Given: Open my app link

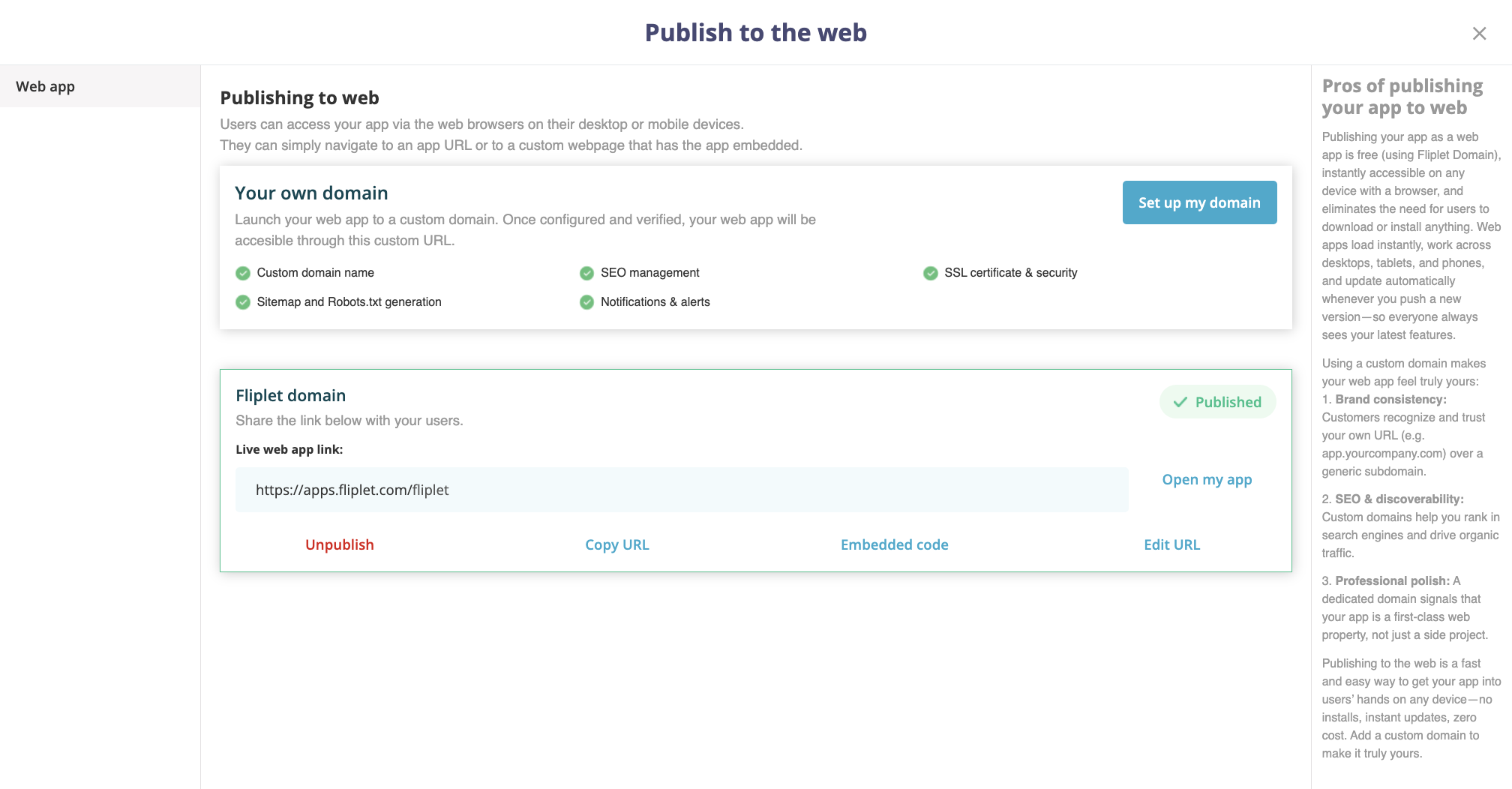Looking at the screenshot, I should 1207,479.
